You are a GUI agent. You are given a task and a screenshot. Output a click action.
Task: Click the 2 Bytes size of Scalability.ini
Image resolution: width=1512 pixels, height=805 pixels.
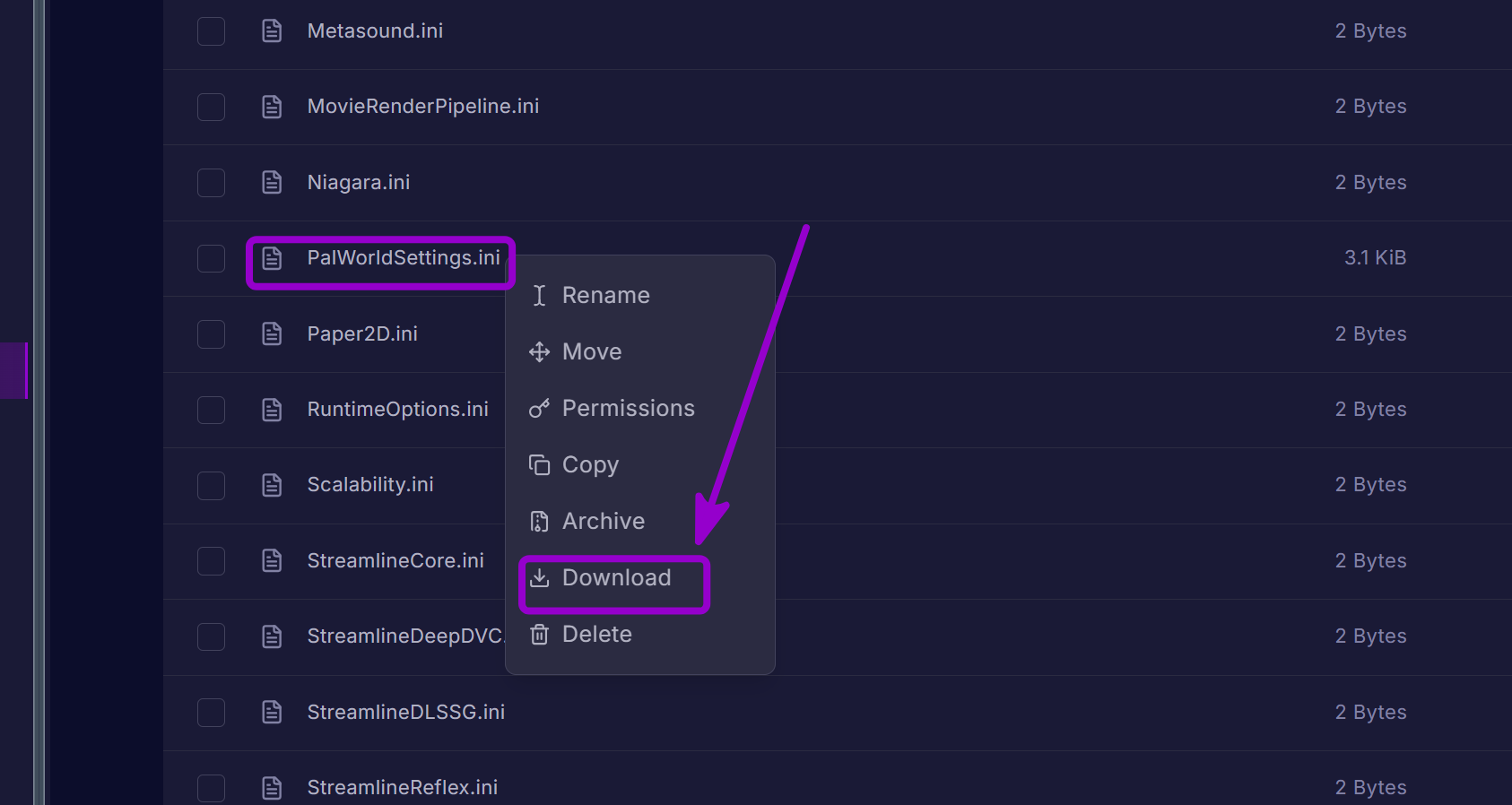coord(1370,484)
